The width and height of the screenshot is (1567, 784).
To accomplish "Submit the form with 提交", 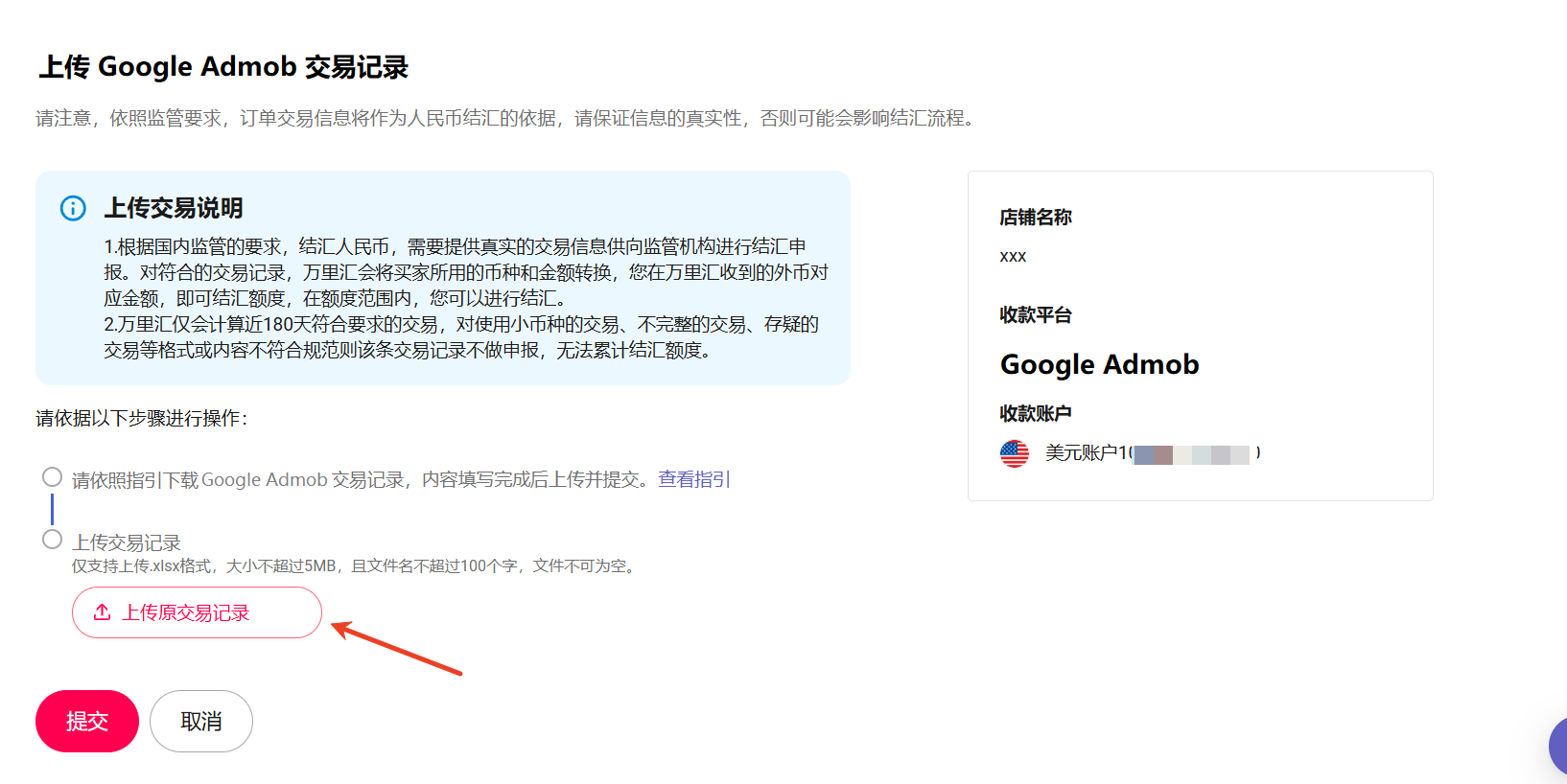I will pos(87,721).
